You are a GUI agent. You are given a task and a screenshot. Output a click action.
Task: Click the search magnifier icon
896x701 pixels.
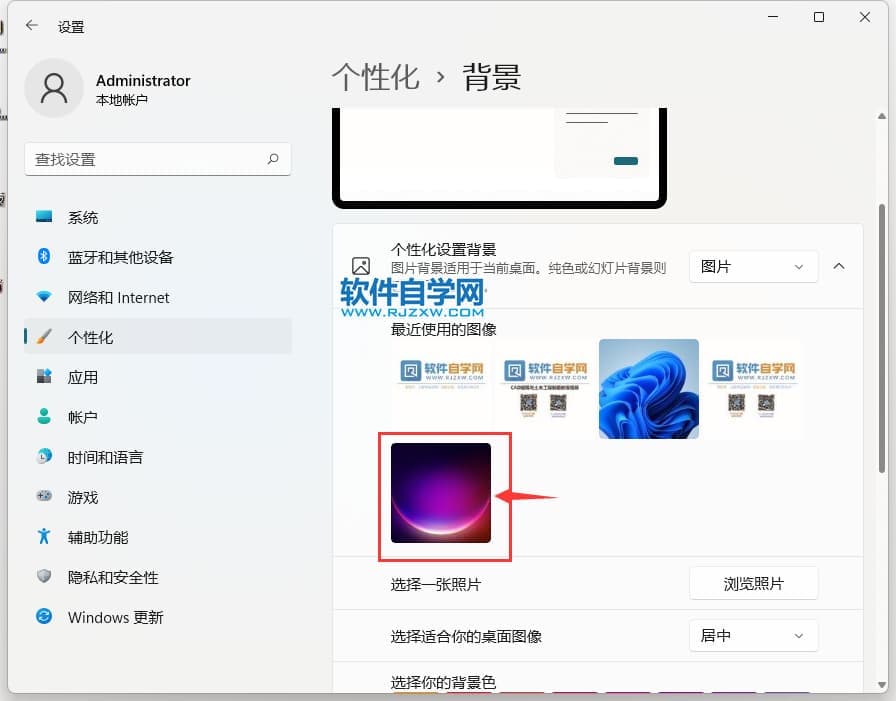(x=273, y=159)
